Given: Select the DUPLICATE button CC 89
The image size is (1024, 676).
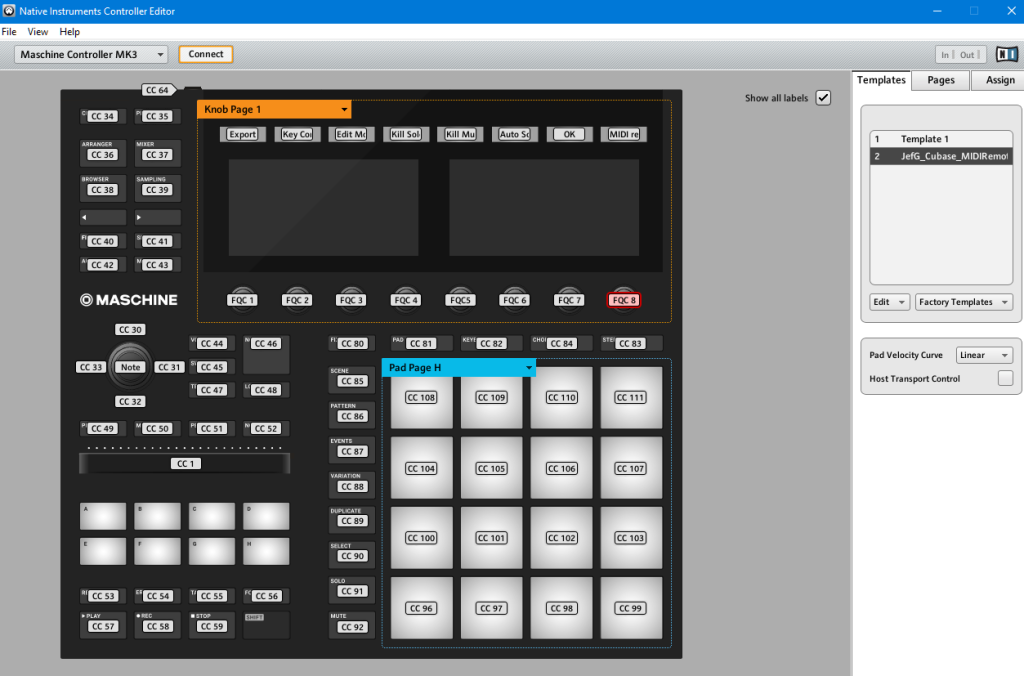Looking at the screenshot, I should click(x=352, y=519).
